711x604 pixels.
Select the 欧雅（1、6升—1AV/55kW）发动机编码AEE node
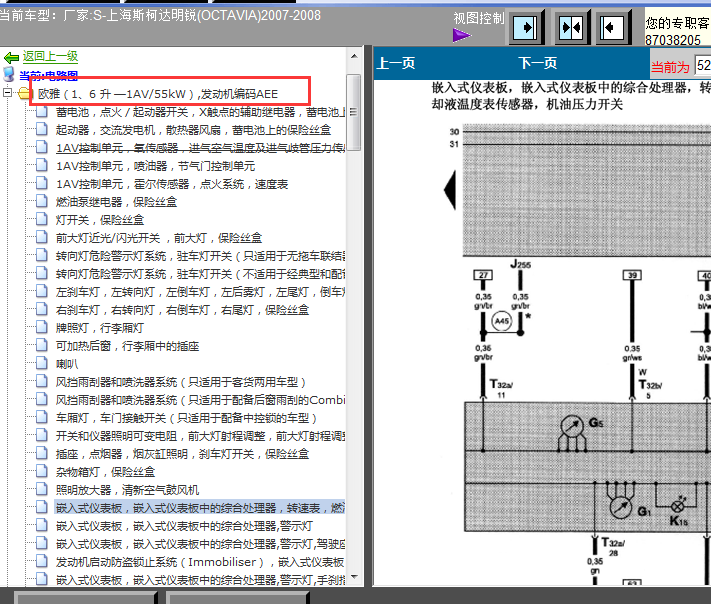(157, 94)
